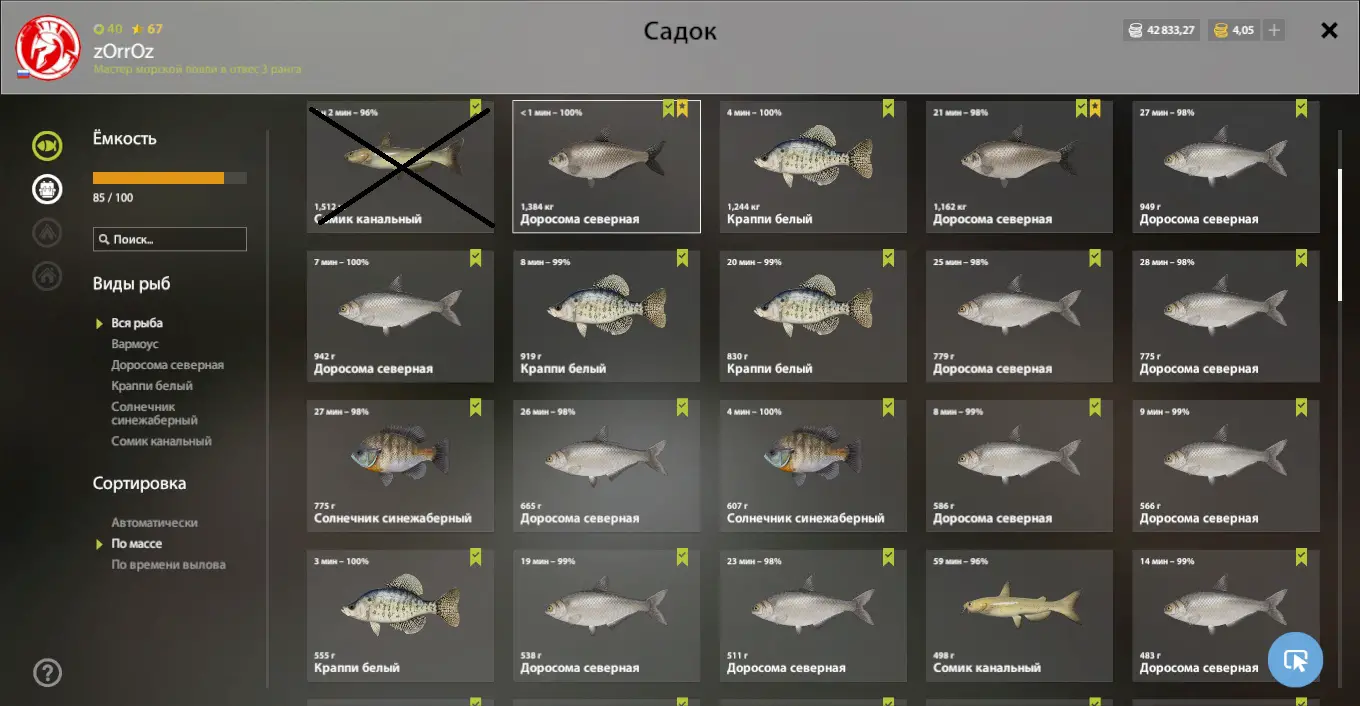Open player avatar profile icon
1360x706 pixels.
[x=48, y=47]
